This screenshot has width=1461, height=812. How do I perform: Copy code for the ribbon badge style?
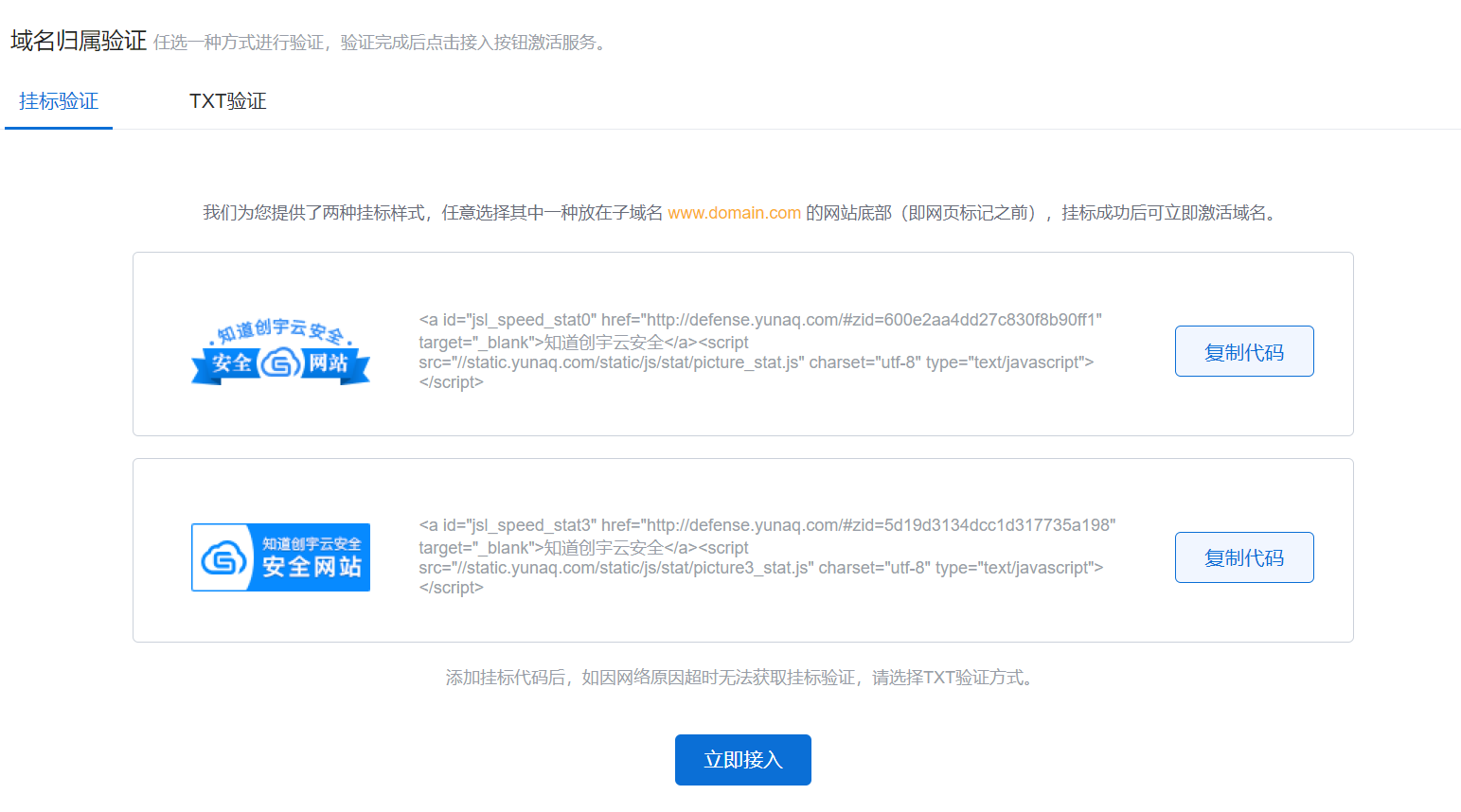[1244, 351]
